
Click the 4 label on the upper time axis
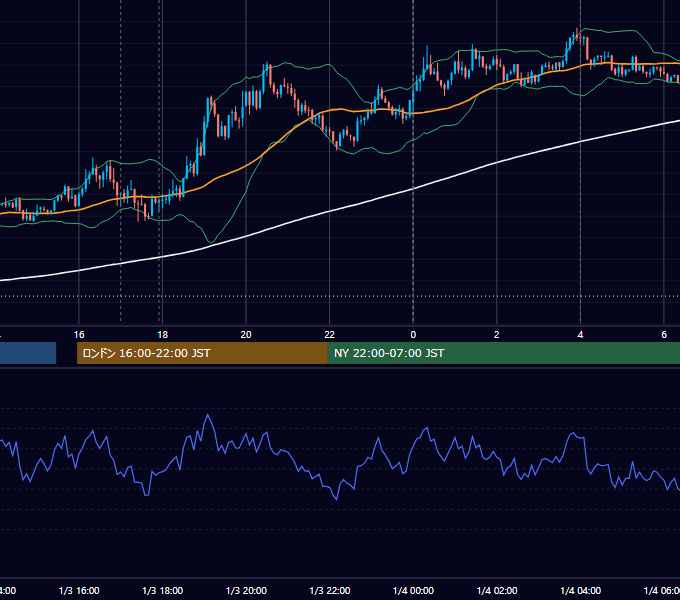point(580,335)
